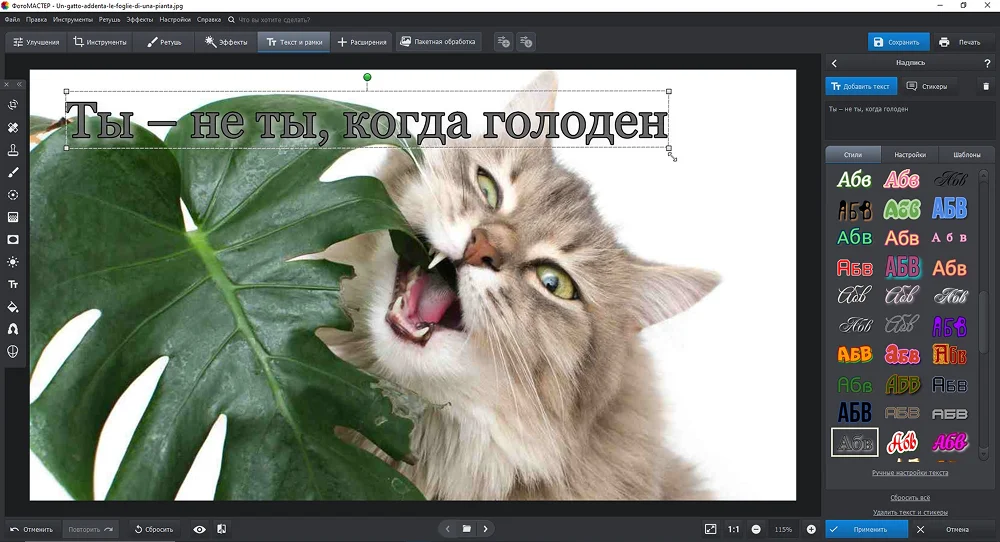Select the clone stamp tool
The height and width of the screenshot is (542, 1000).
[x=13, y=150]
